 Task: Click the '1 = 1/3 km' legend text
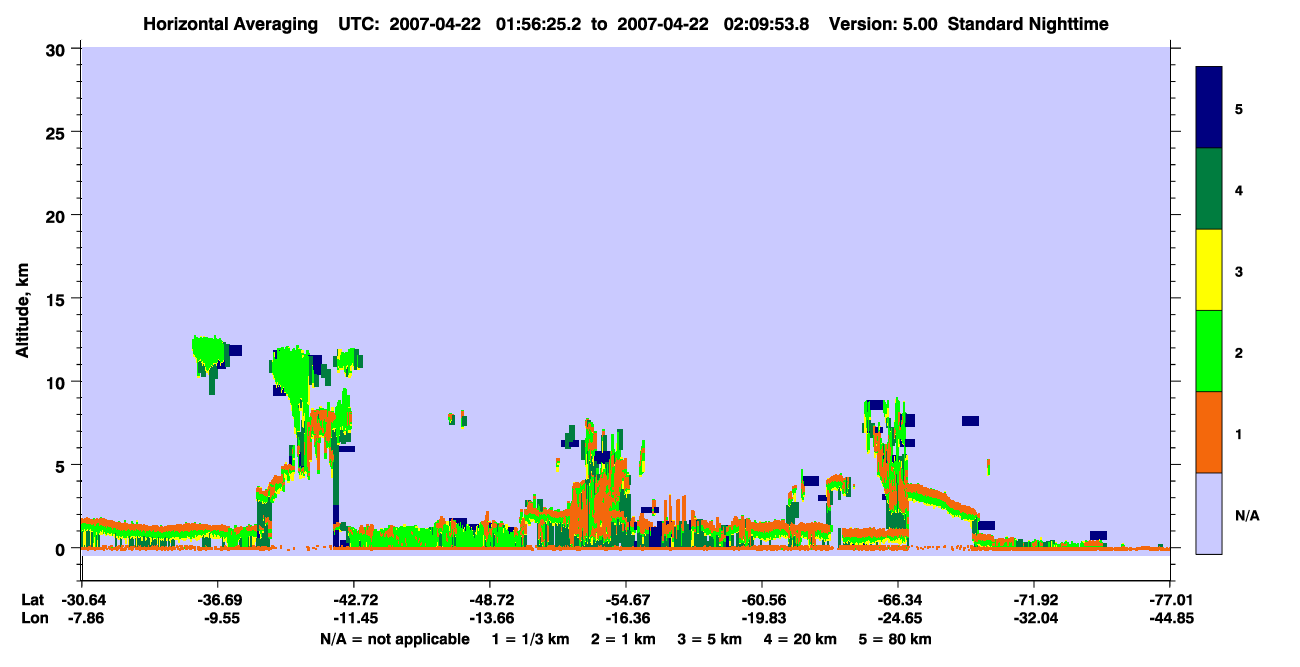(533, 639)
